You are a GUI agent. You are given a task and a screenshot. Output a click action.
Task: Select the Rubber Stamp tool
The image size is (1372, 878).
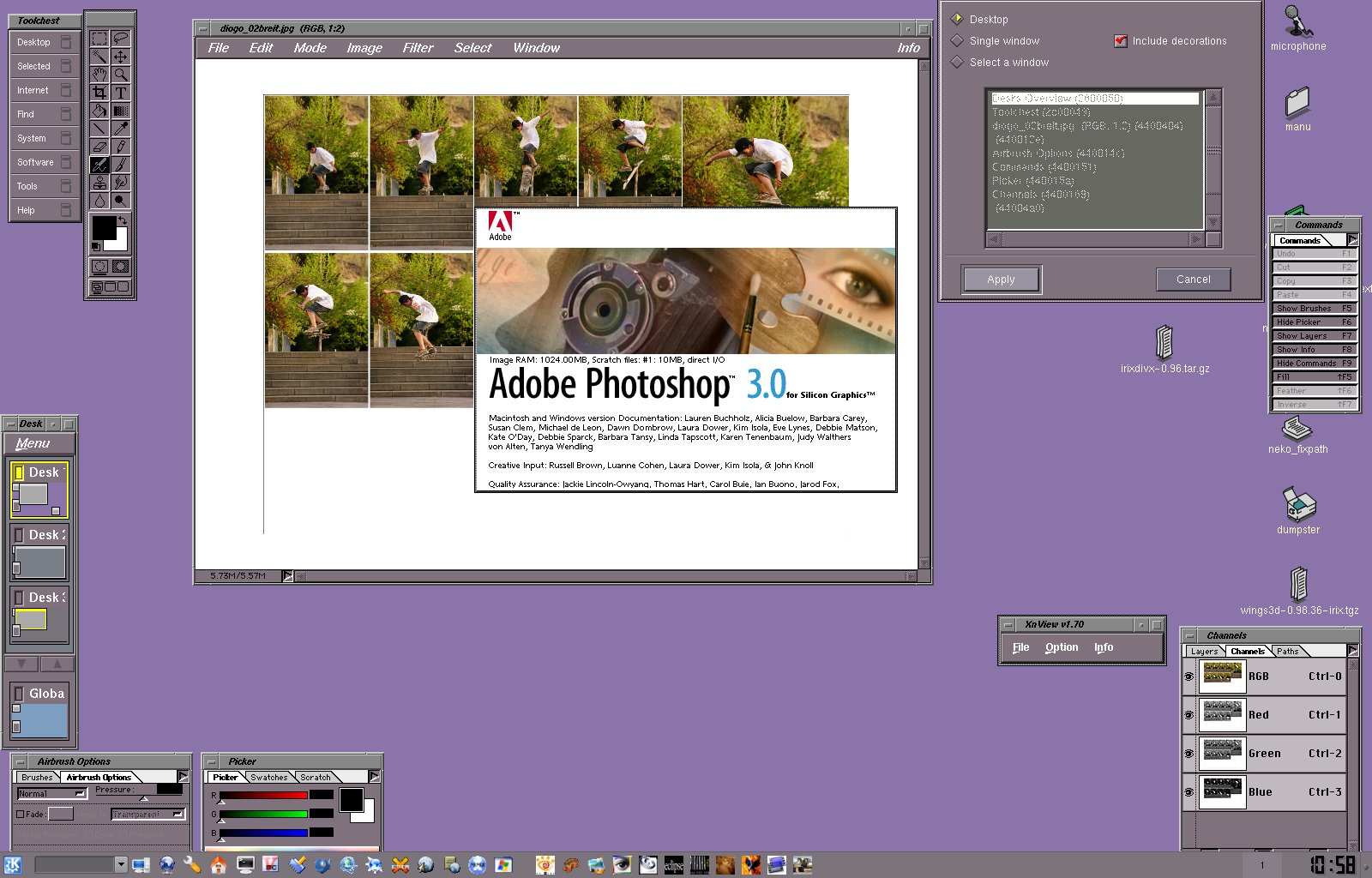99,183
